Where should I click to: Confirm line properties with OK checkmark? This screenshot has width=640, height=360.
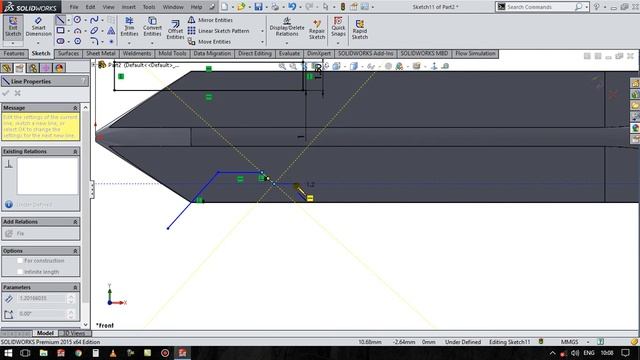(6, 93)
